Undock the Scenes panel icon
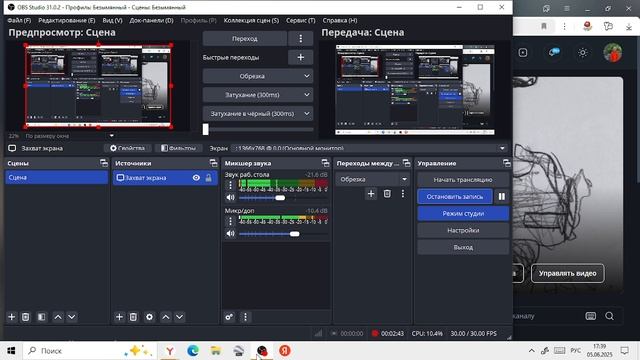 coord(104,163)
